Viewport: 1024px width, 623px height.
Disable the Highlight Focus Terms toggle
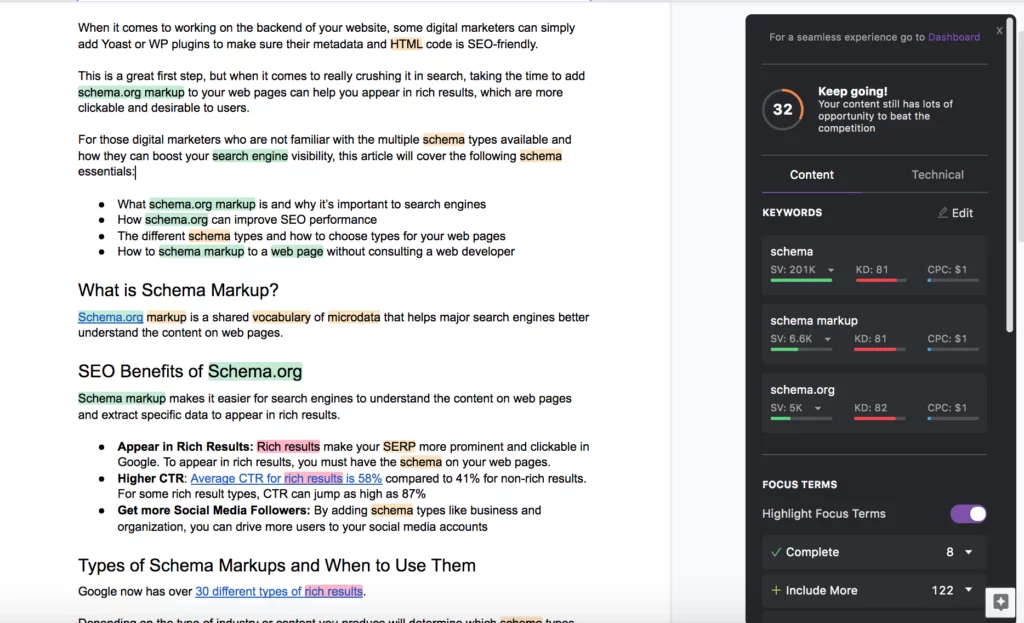click(x=967, y=513)
